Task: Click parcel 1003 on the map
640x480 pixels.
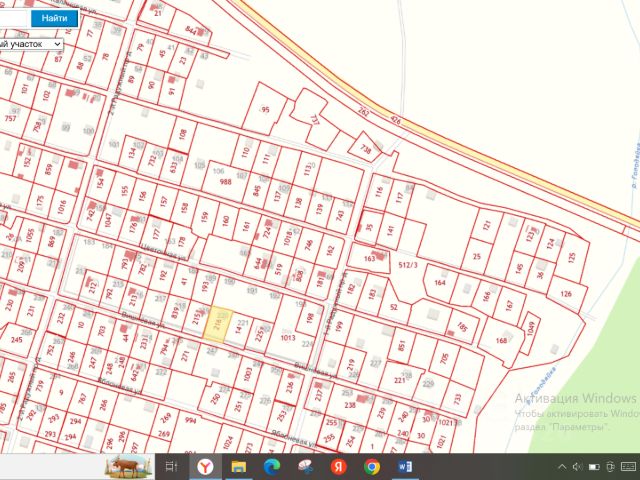Action: coord(247,374)
